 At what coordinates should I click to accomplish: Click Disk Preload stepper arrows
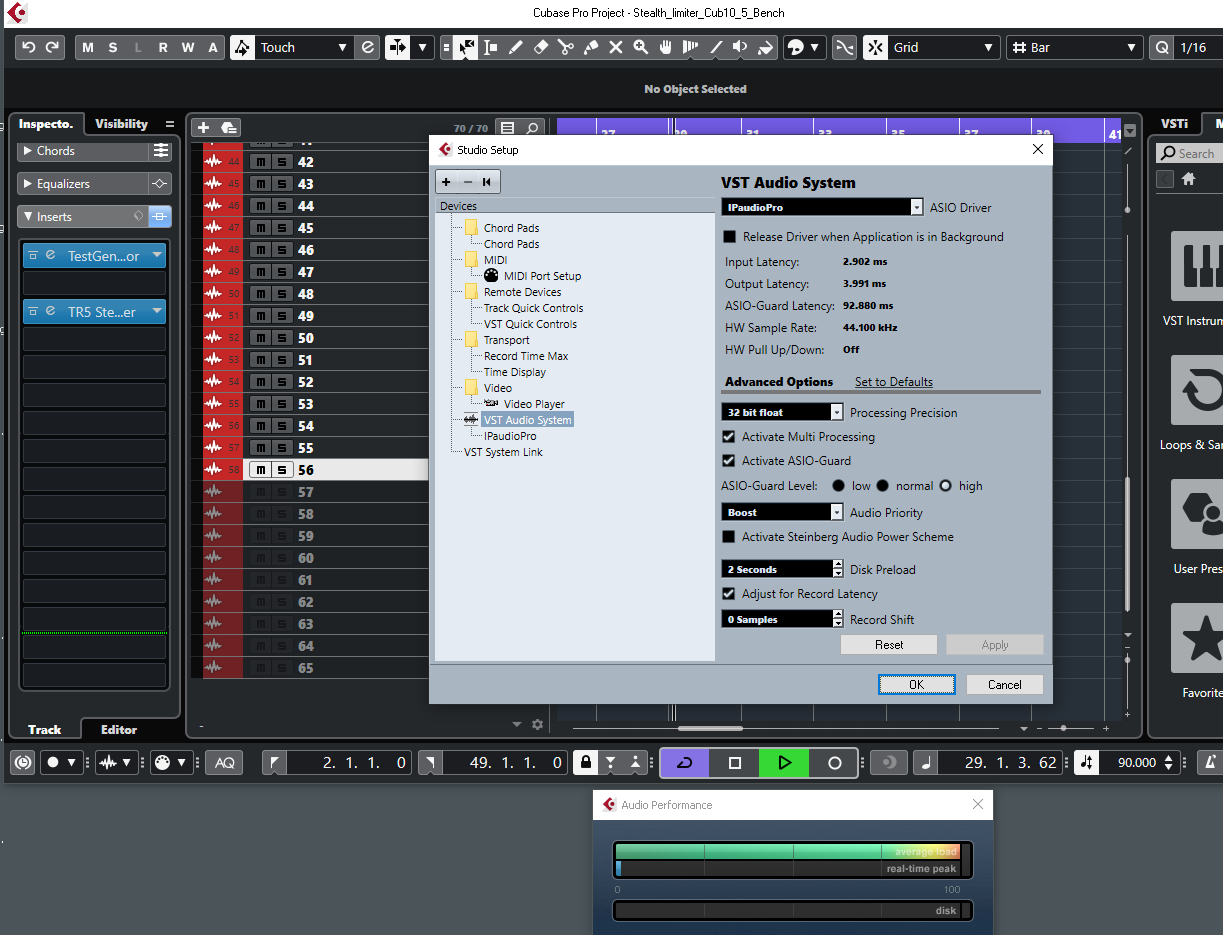(x=838, y=569)
